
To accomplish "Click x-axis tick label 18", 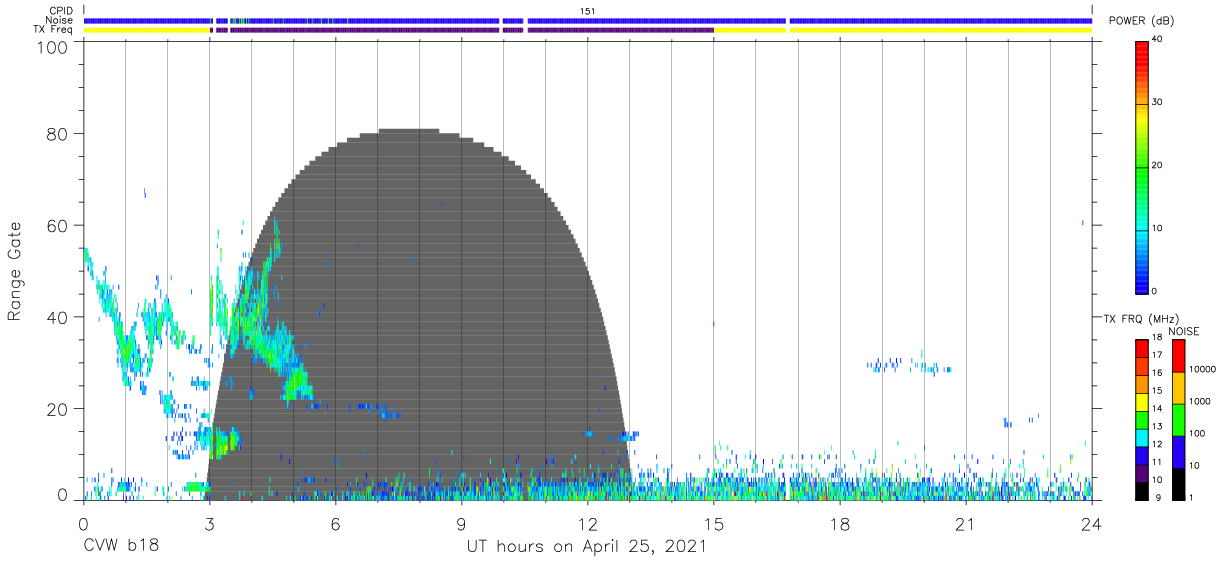I will point(839,524).
